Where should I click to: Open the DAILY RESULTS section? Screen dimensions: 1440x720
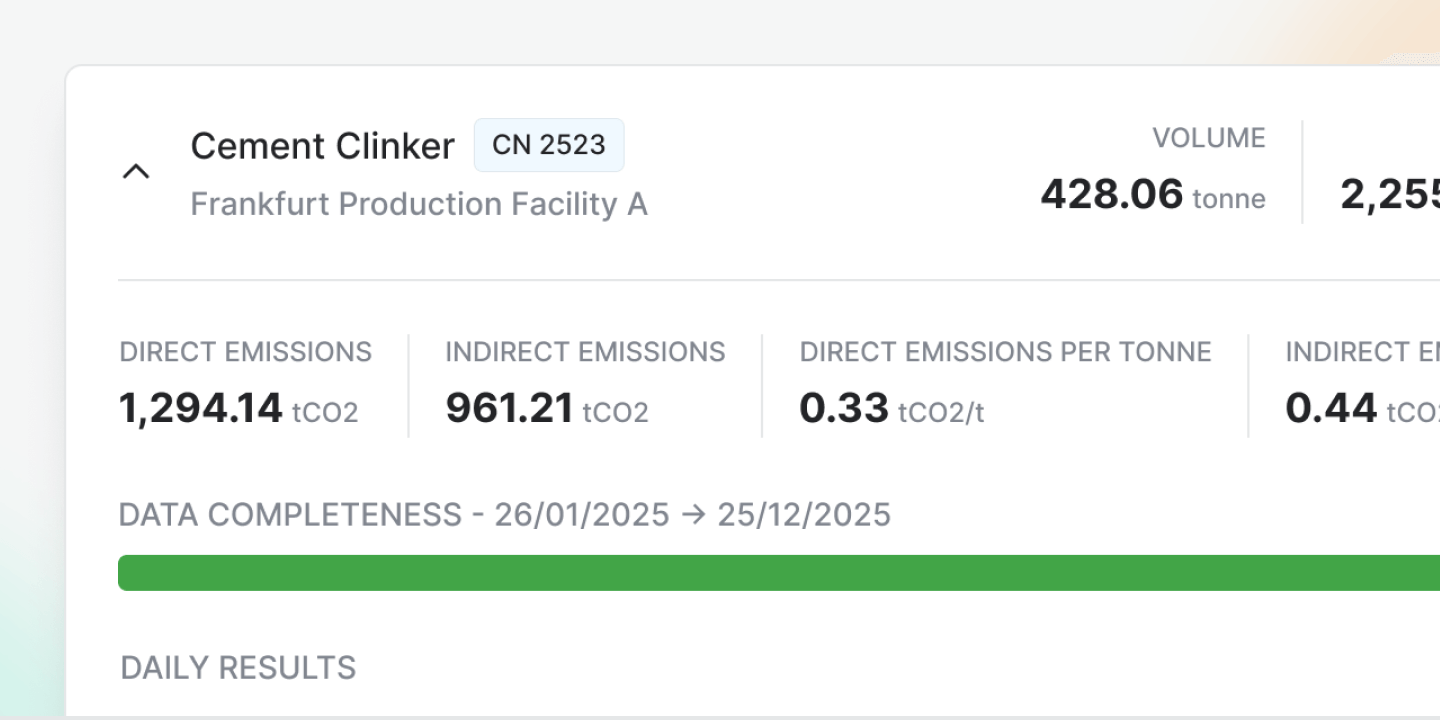[237, 667]
